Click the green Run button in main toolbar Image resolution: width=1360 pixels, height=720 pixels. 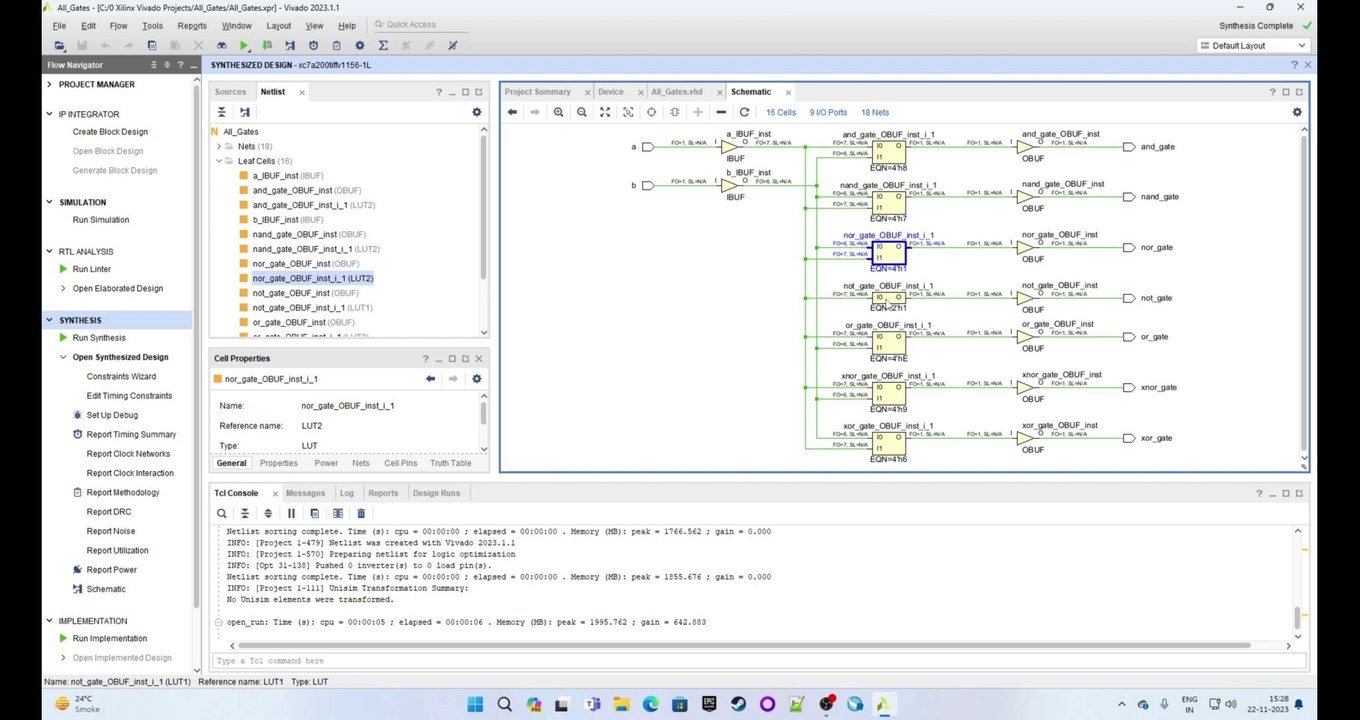(x=244, y=45)
